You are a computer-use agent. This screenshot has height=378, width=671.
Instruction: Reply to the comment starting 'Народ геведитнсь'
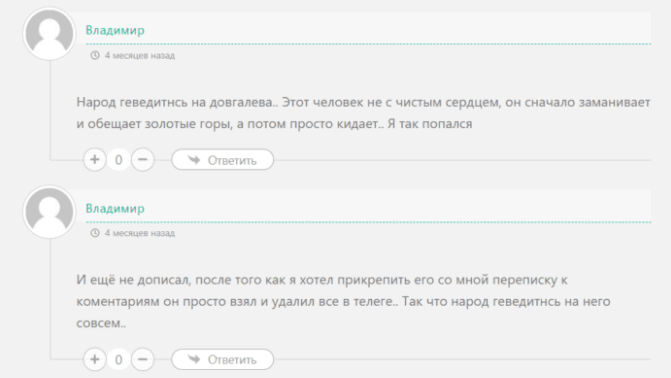pos(223,160)
